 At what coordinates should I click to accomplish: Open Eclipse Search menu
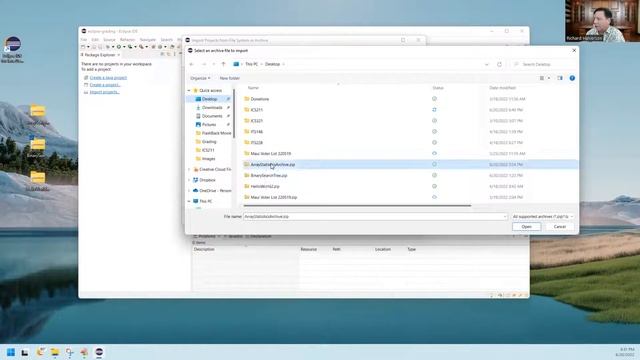point(167,40)
